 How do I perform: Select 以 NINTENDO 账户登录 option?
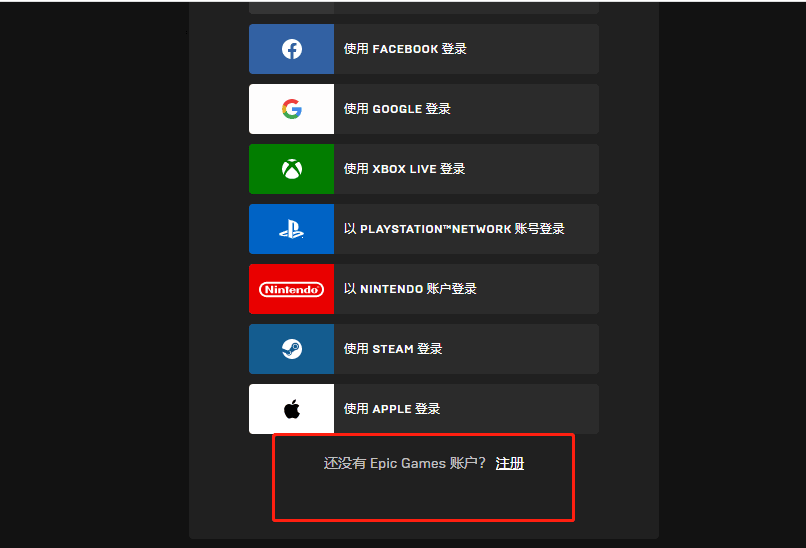point(424,289)
